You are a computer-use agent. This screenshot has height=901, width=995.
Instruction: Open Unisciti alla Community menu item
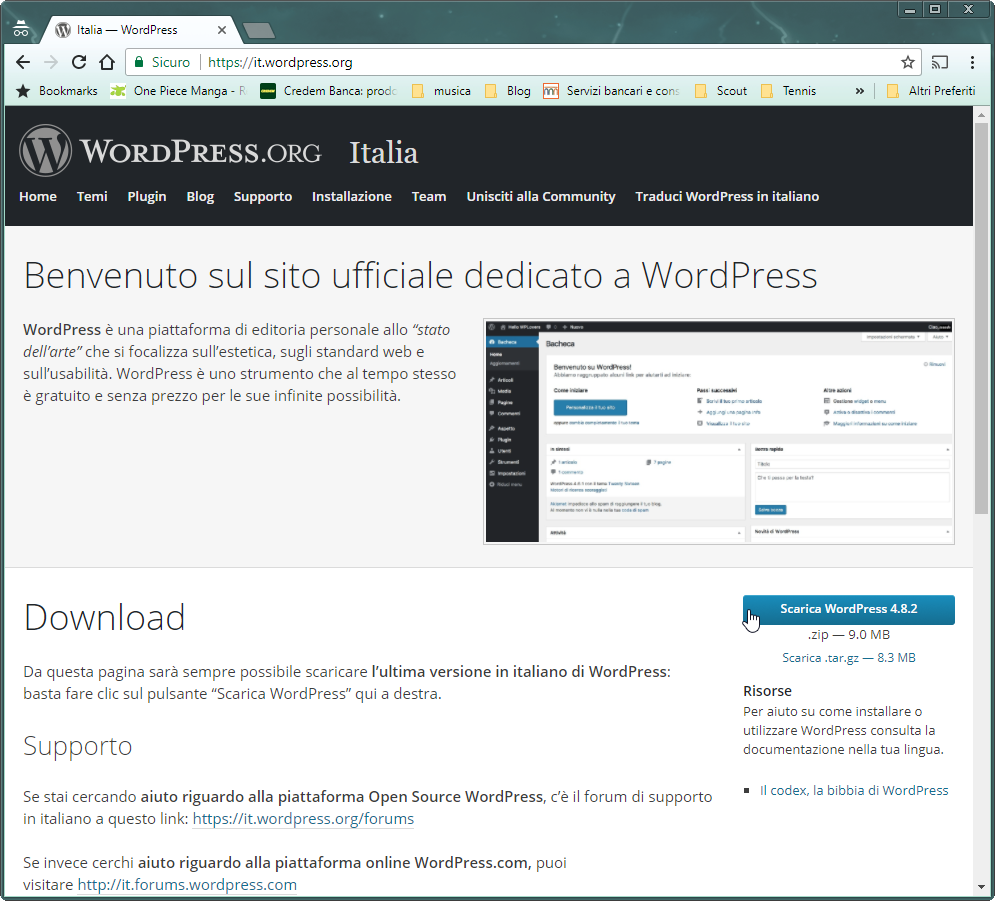541,197
